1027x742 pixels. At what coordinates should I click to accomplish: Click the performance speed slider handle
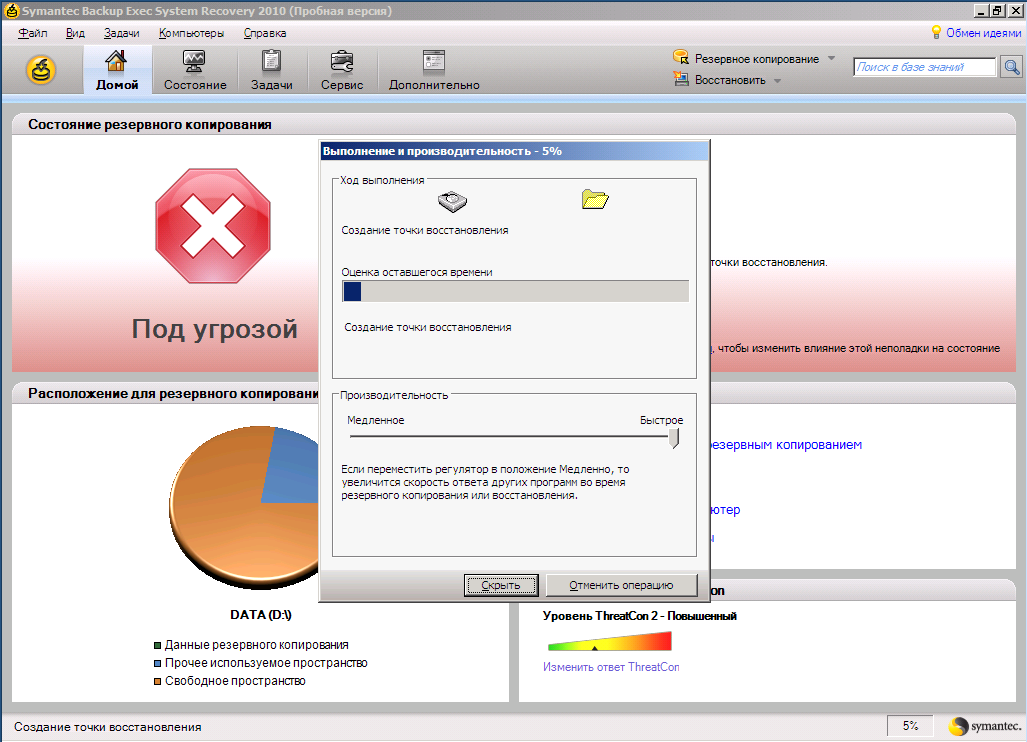(673, 438)
